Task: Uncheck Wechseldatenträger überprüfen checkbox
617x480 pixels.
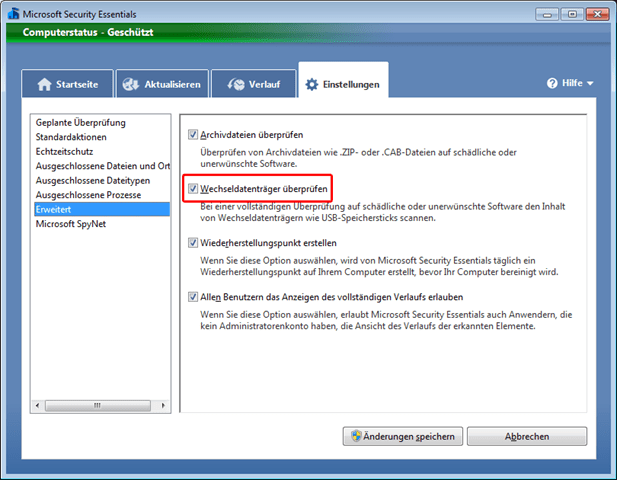Action: pyautogui.click(x=193, y=188)
